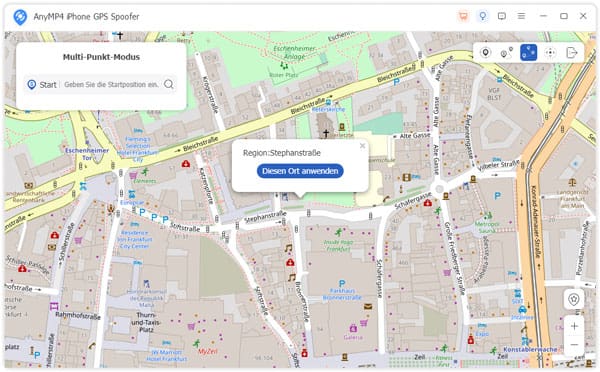
Task: Click the search magnifier in Start field
Action: point(169,84)
